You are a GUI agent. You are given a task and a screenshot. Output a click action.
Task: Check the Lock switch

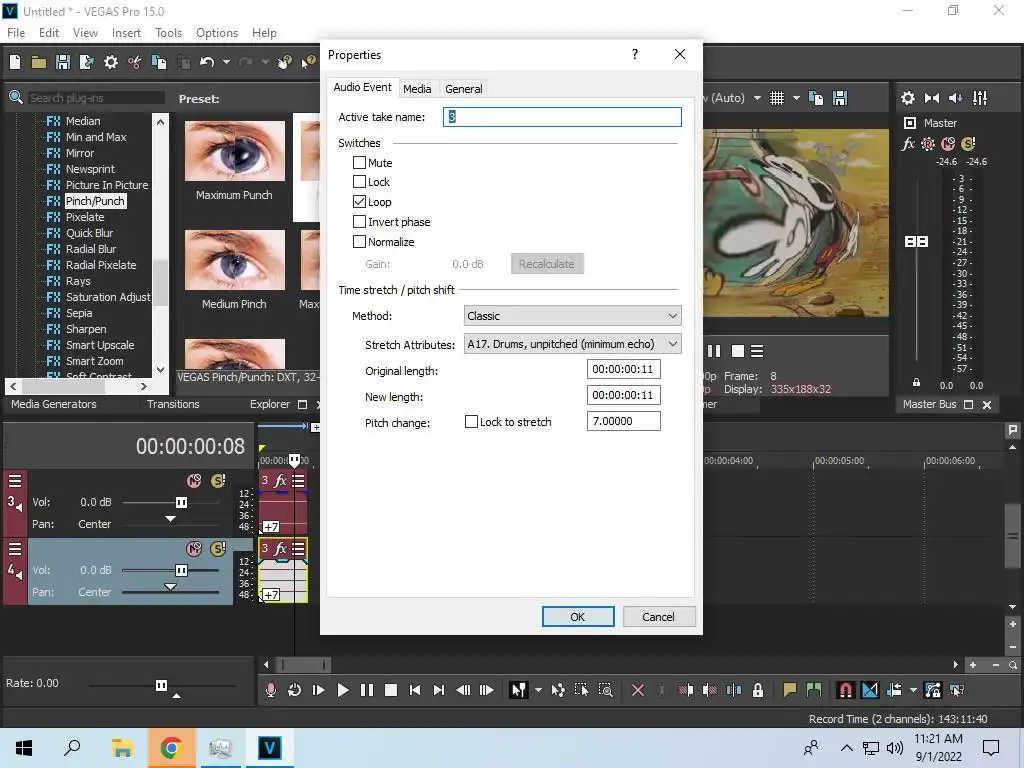[x=359, y=182]
